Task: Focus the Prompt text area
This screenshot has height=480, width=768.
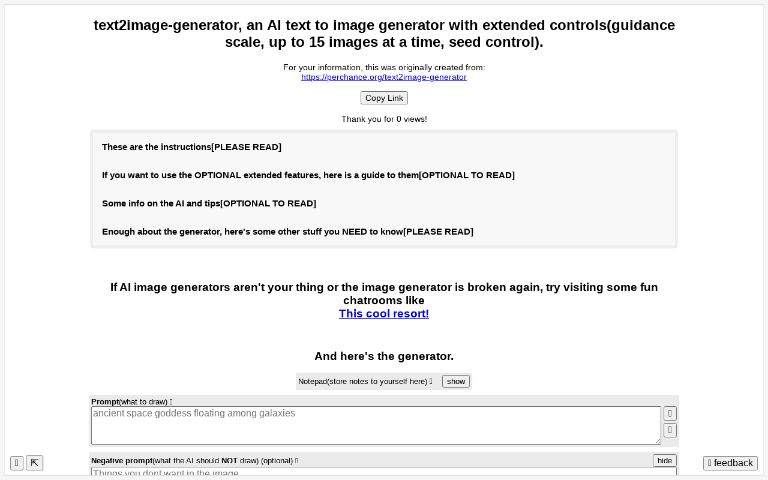Action: (375, 425)
